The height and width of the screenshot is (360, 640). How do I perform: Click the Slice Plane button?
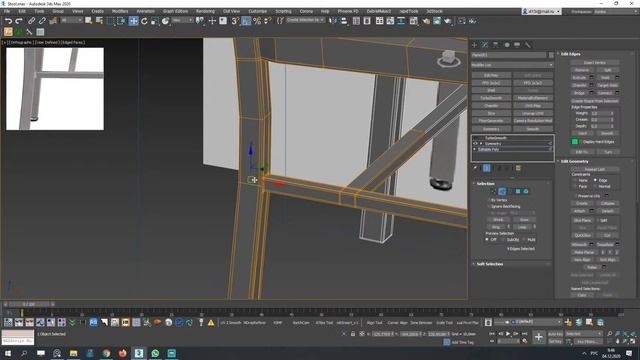[x=582, y=220]
